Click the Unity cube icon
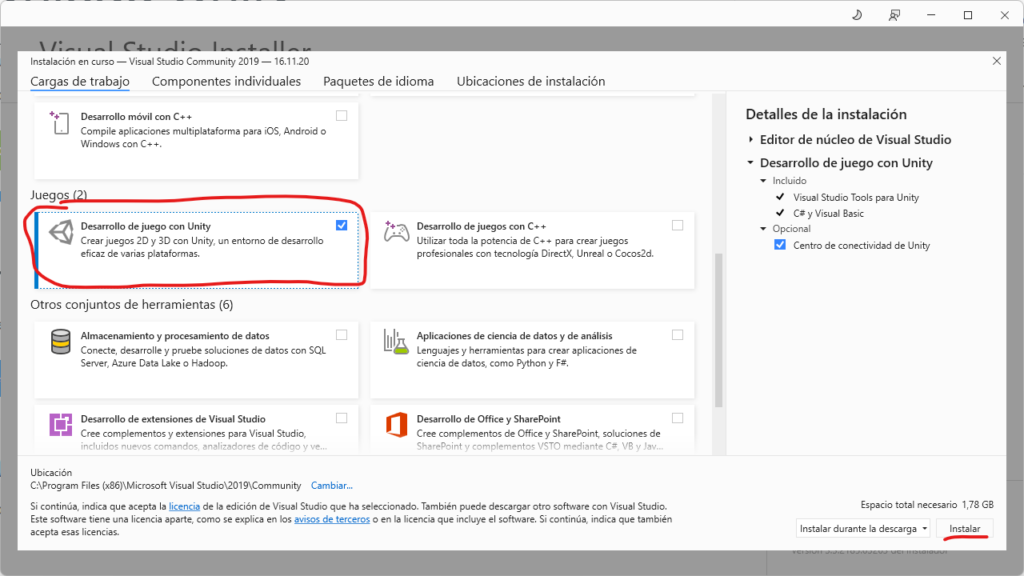 (x=61, y=232)
